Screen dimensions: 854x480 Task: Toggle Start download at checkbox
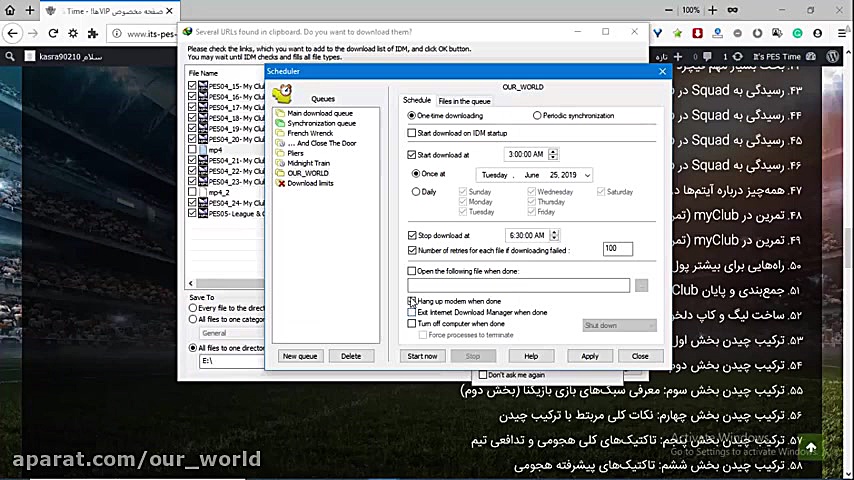pos(412,155)
